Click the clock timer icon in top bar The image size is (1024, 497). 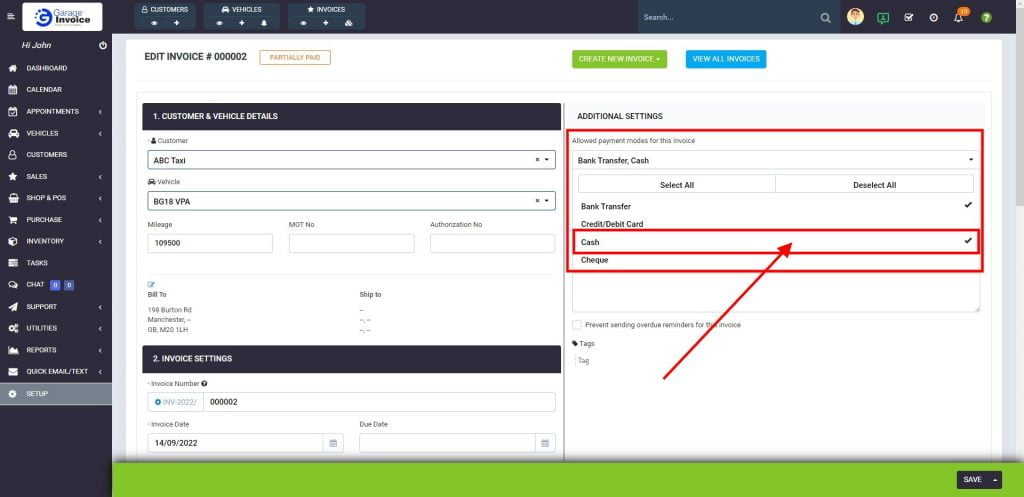933,18
